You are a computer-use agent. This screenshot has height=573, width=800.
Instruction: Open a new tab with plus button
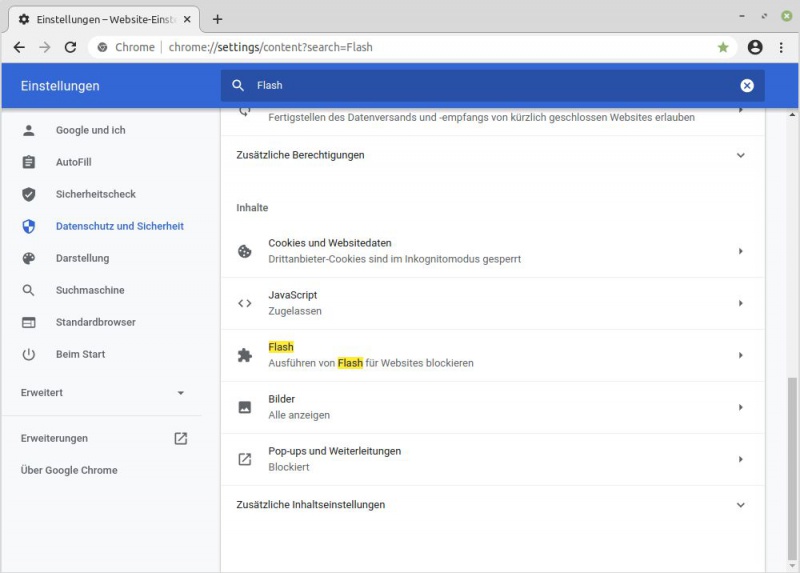[x=218, y=19]
